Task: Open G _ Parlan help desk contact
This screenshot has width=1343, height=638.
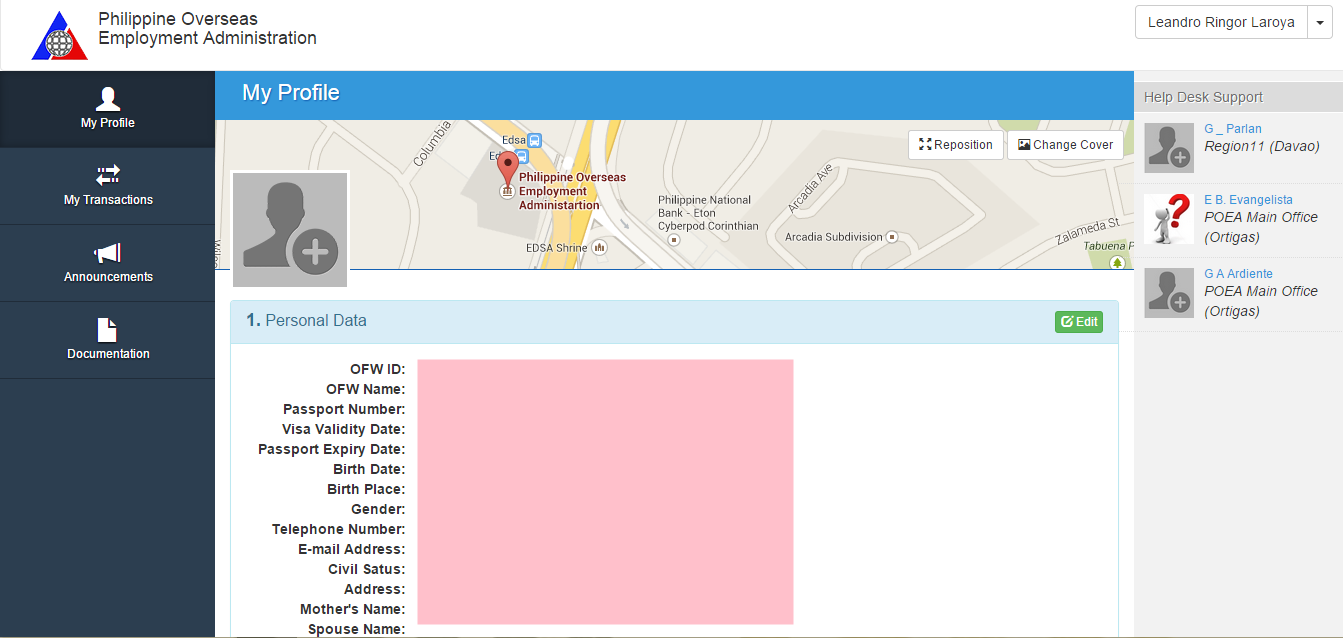Action: (x=1232, y=129)
